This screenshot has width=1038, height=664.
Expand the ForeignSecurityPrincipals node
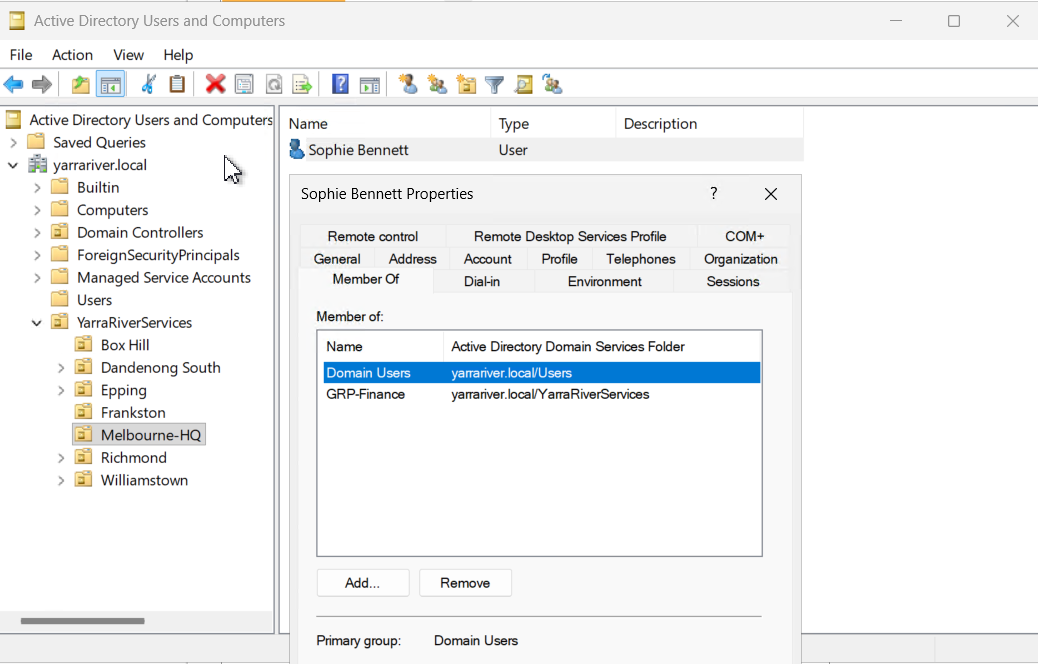pos(37,255)
